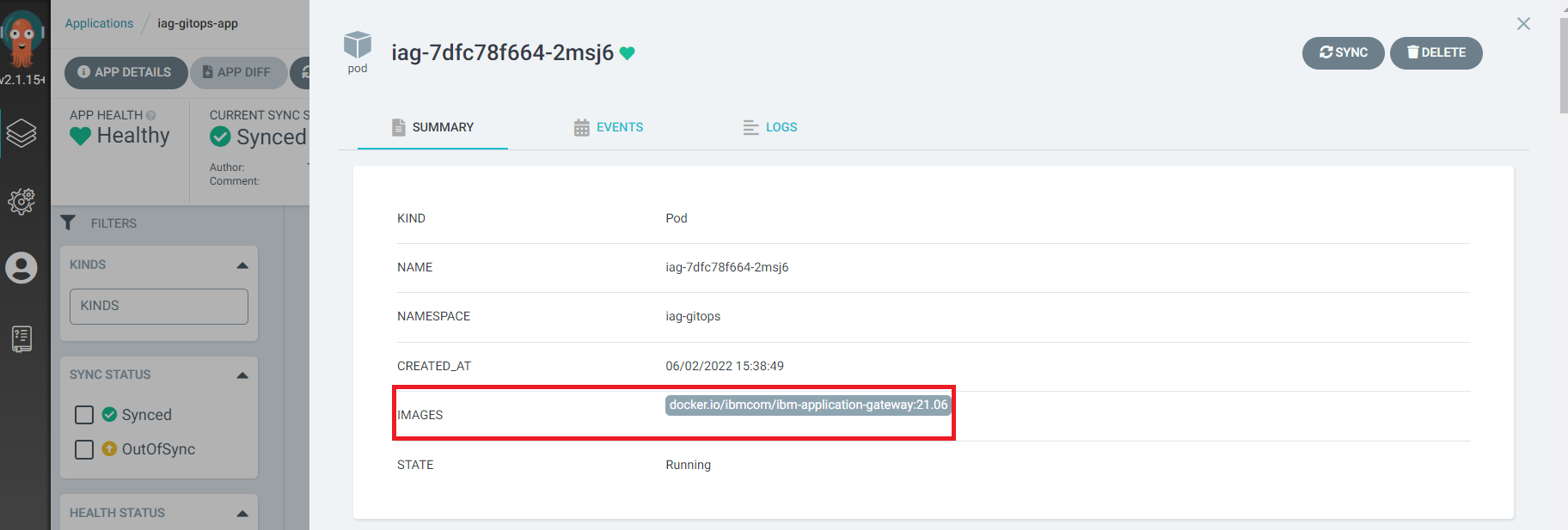Click the OutOfSync yellow arrow status icon
This screenshot has height=530, width=1568.
tap(109, 448)
